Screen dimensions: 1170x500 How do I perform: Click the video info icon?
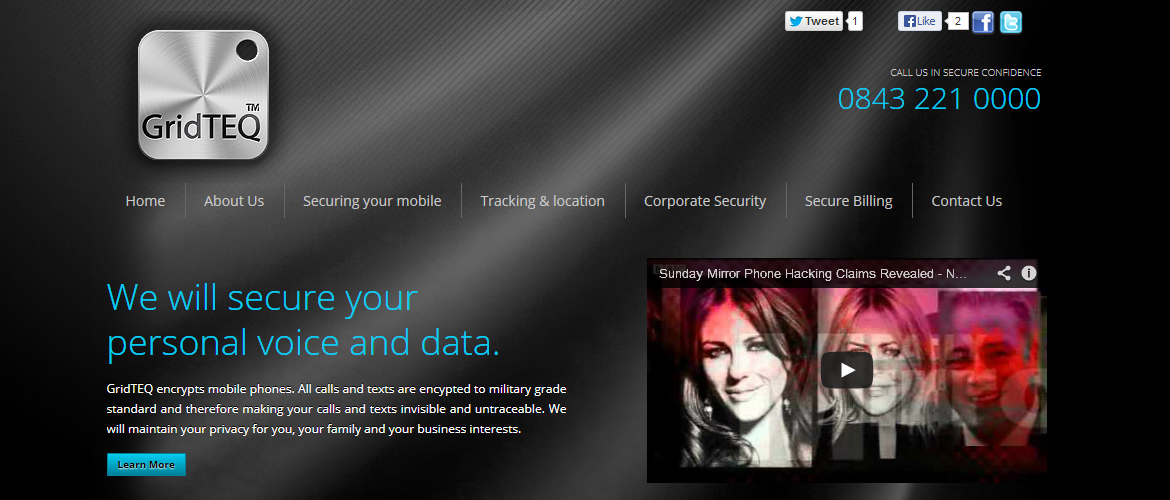pyautogui.click(x=1029, y=273)
